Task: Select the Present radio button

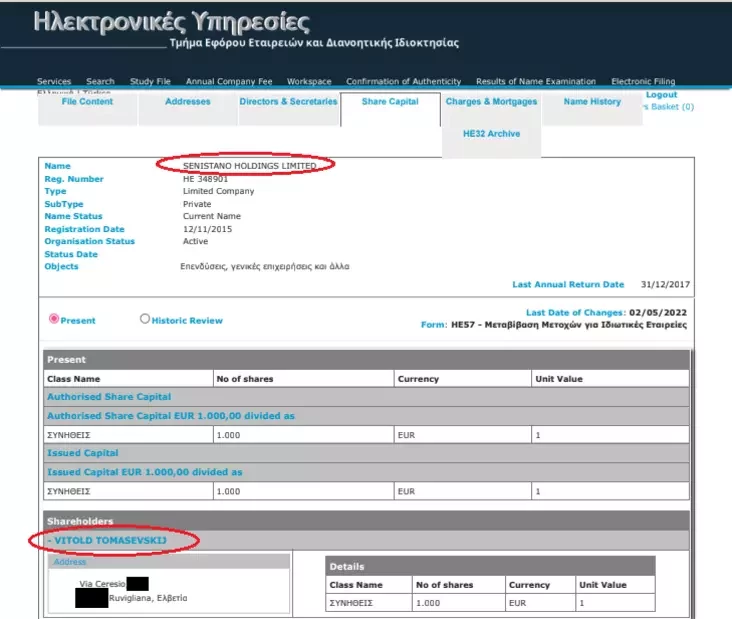Action: 54,319
